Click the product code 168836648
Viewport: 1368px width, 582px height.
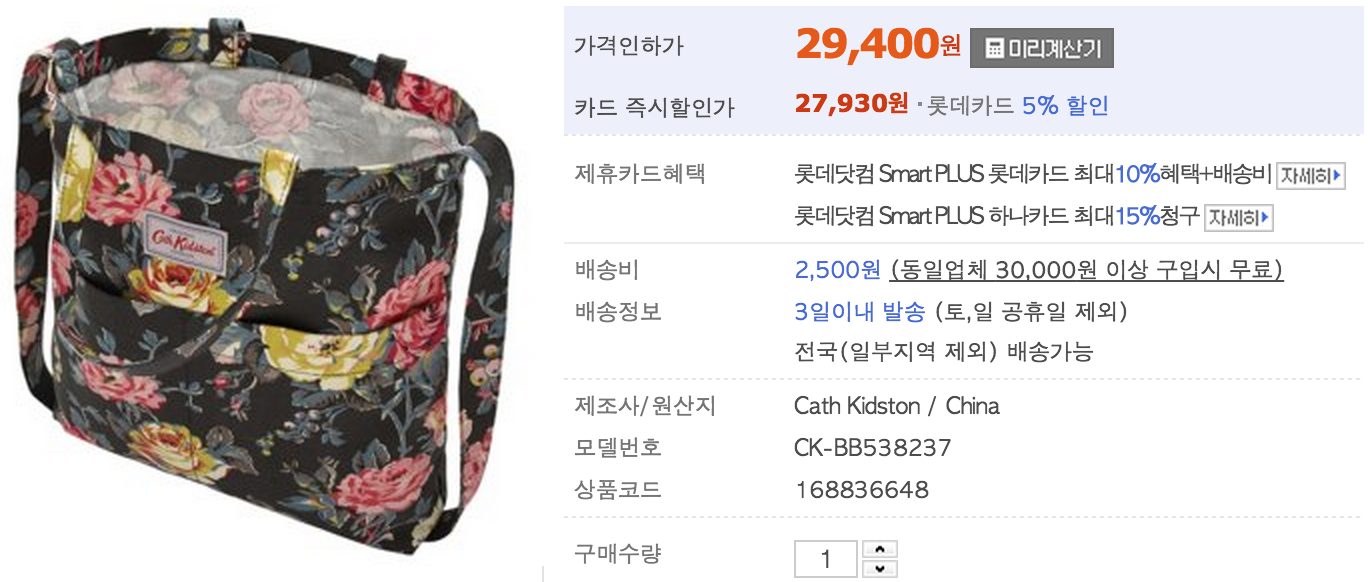tap(861, 490)
